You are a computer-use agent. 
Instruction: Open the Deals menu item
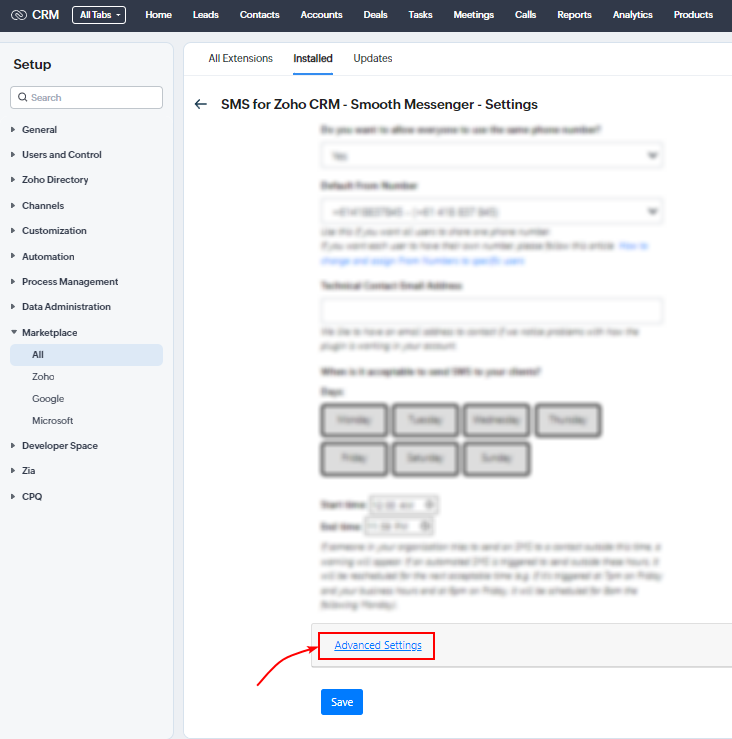[375, 15]
